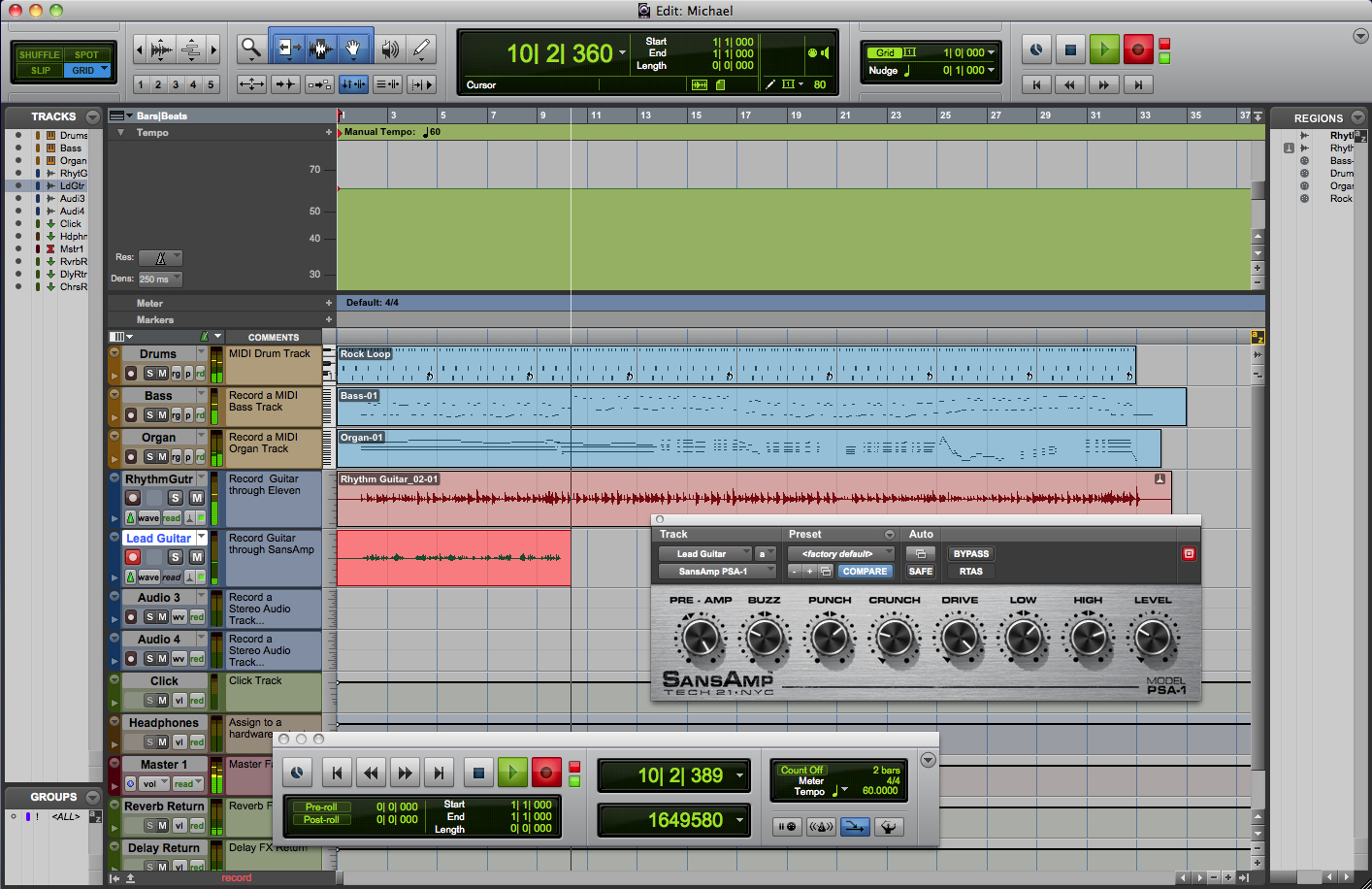
Task: Click Record in floating Transport window
Action: [x=546, y=773]
